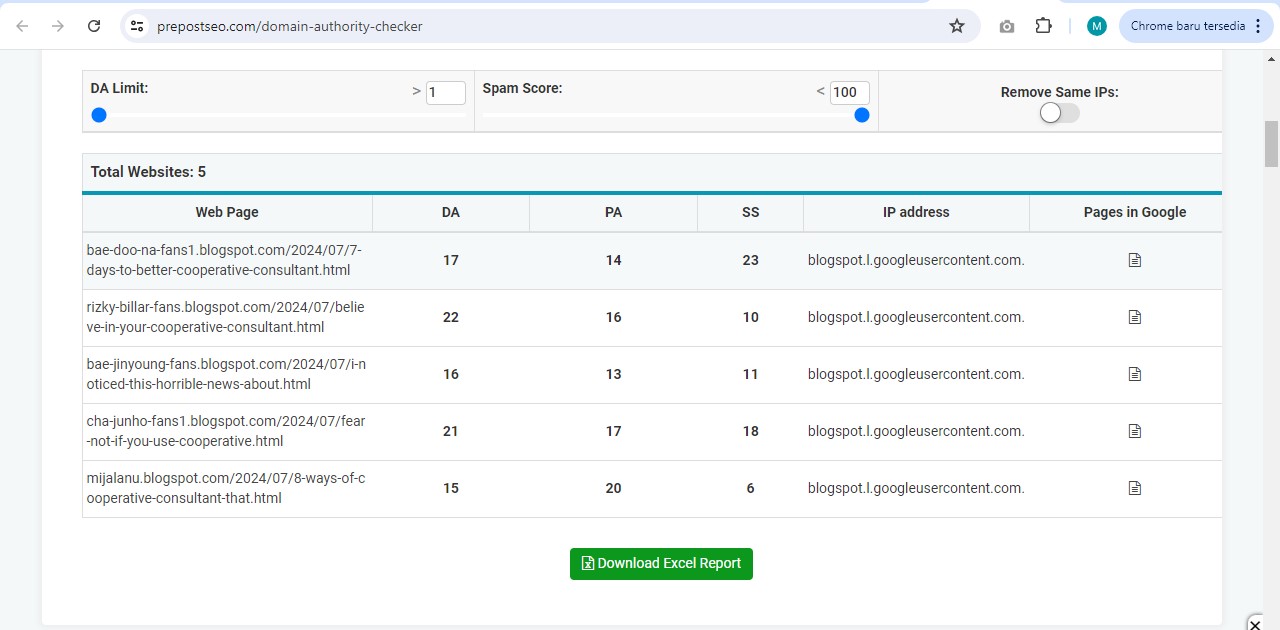Open Pages in Google icon for cha-junho-fans1 row
Viewport: 1280px width, 630px height.
pos(1134,431)
